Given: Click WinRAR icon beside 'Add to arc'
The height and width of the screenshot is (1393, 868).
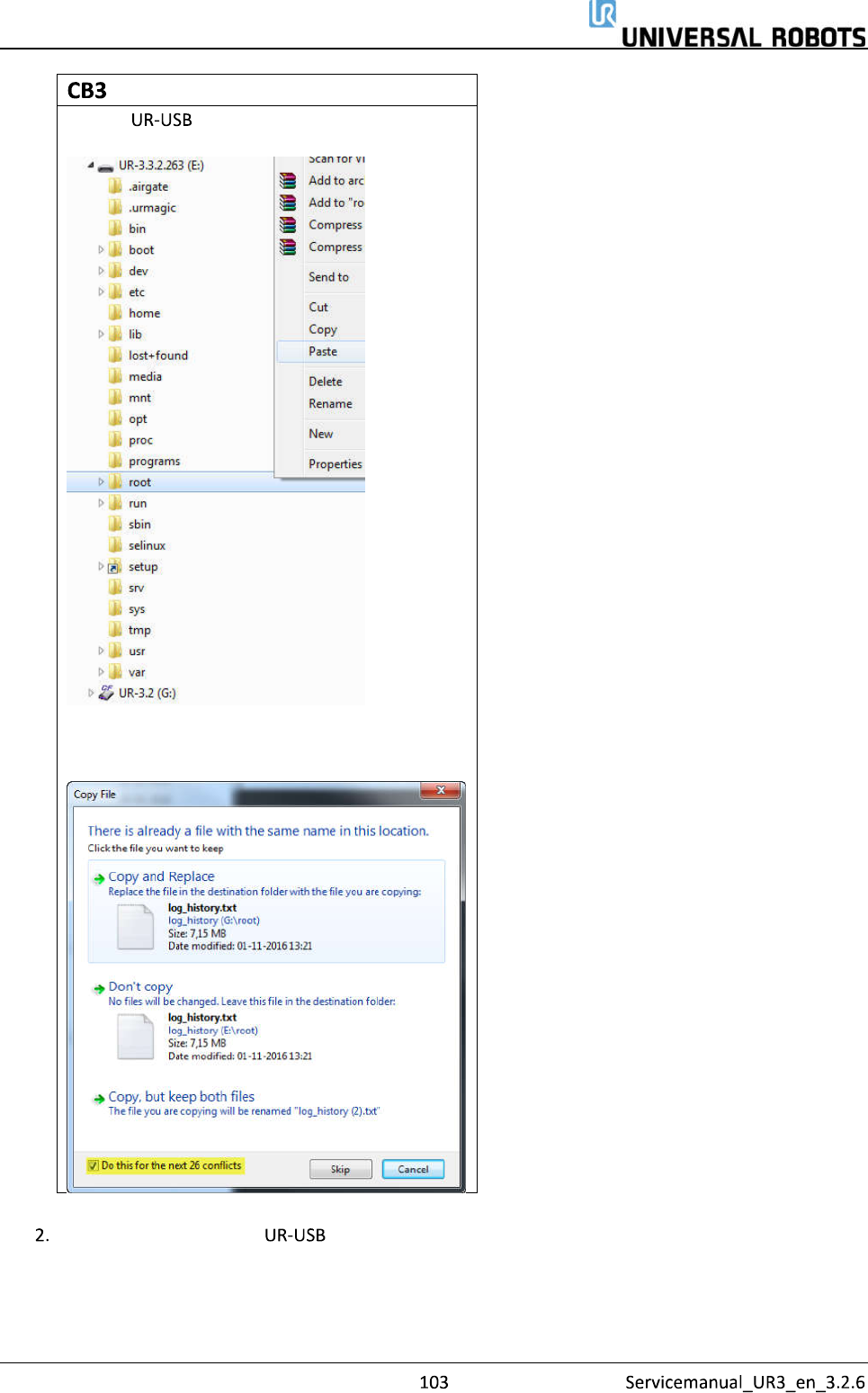Looking at the screenshot, I should coord(288,180).
